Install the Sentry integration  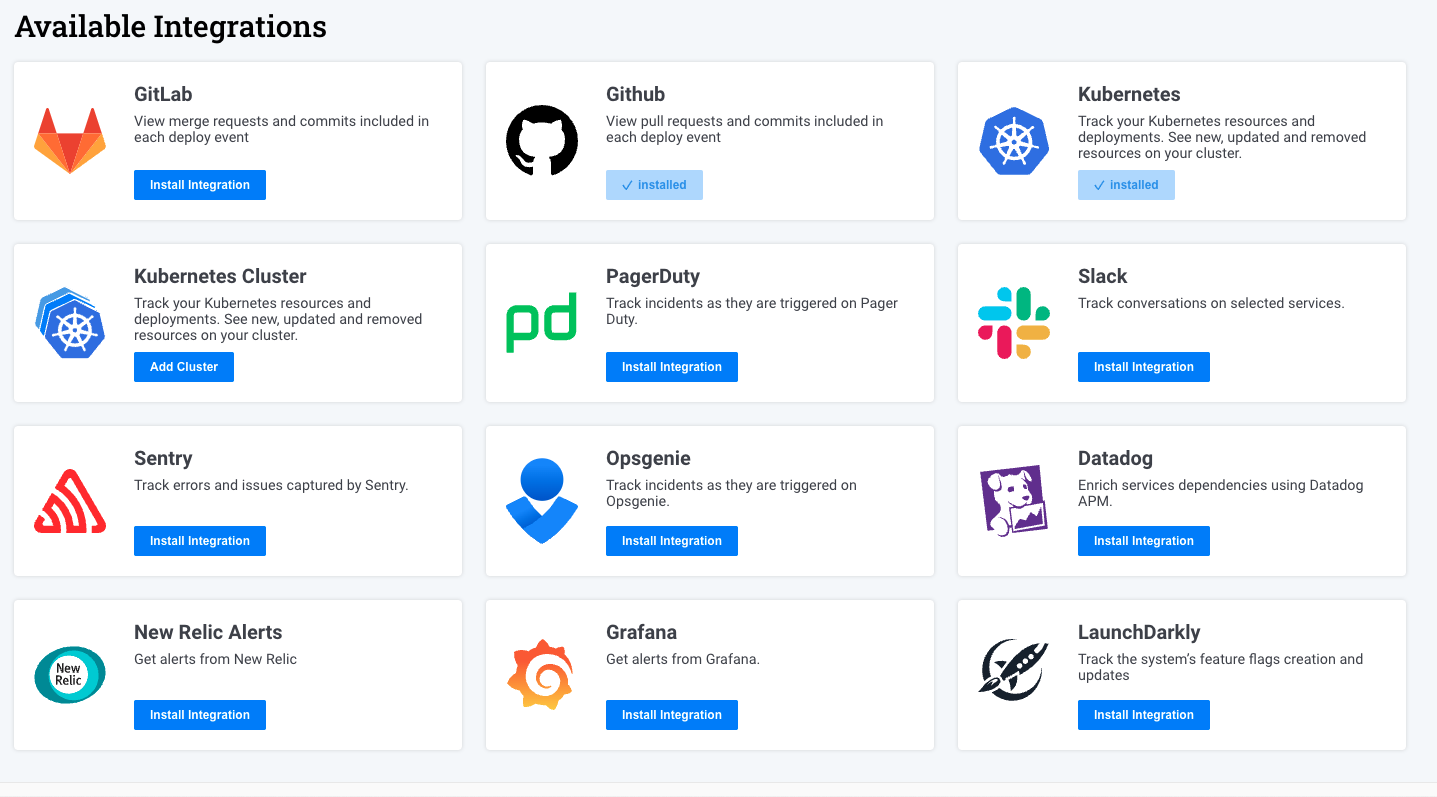tap(200, 541)
